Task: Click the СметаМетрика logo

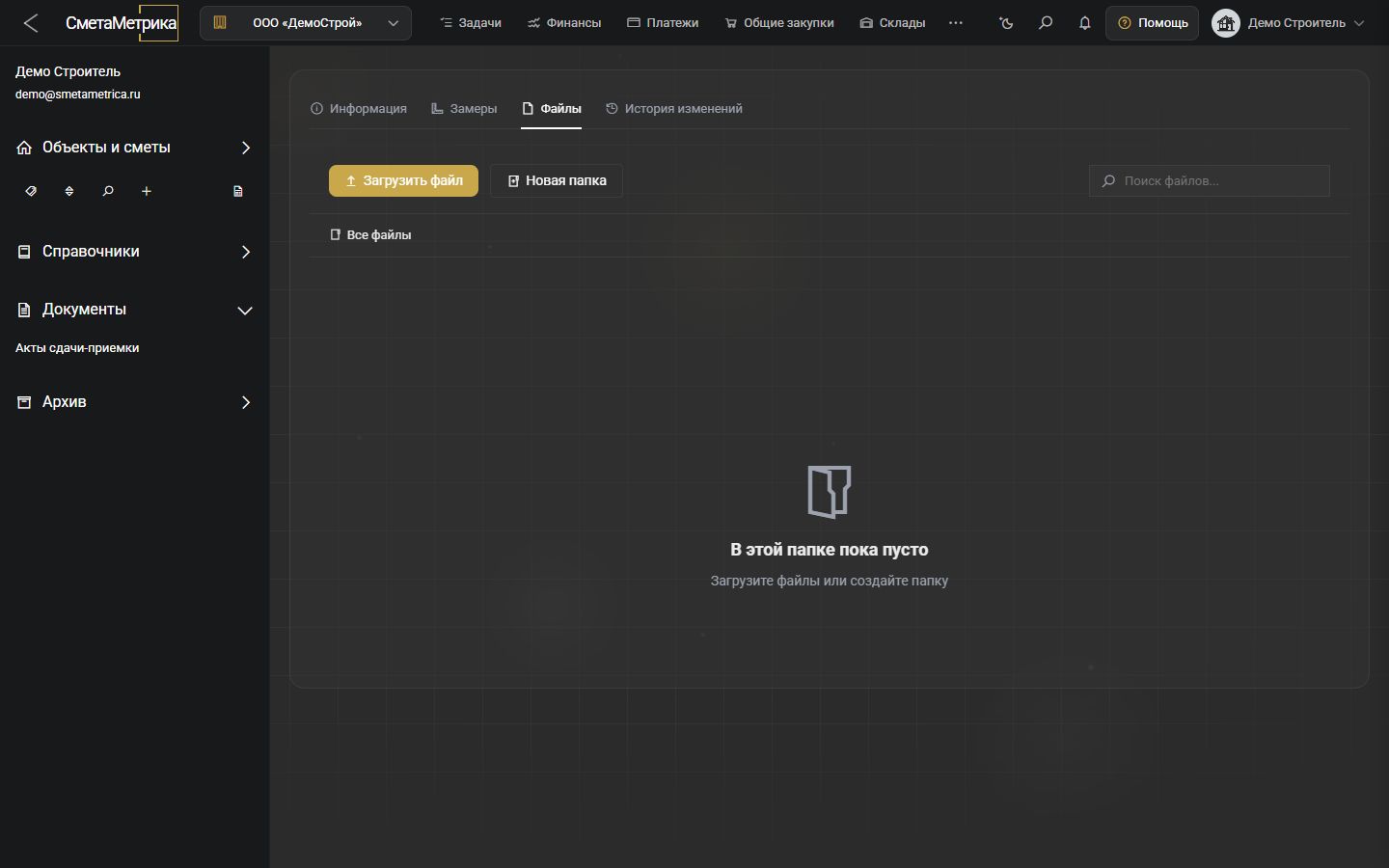Action: (122, 23)
